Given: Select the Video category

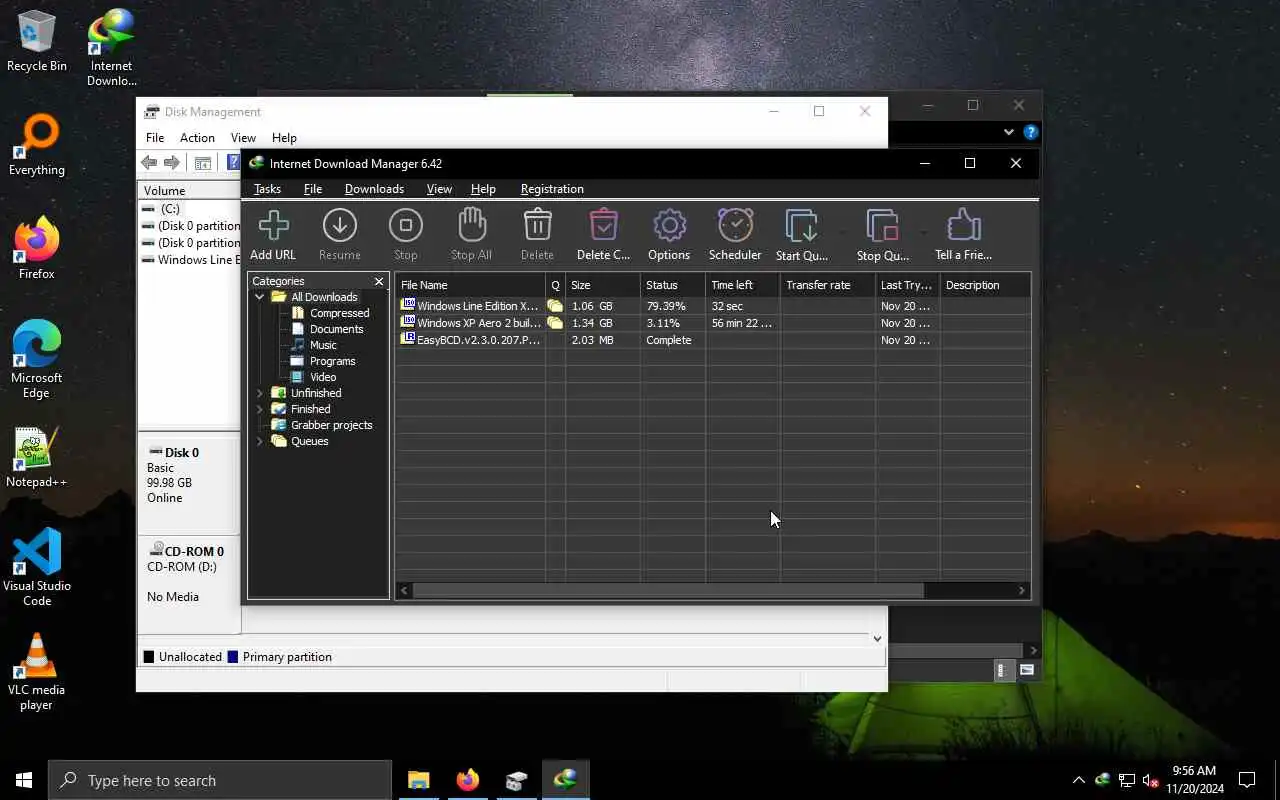Looking at the screenshot, I should [323, 377].
